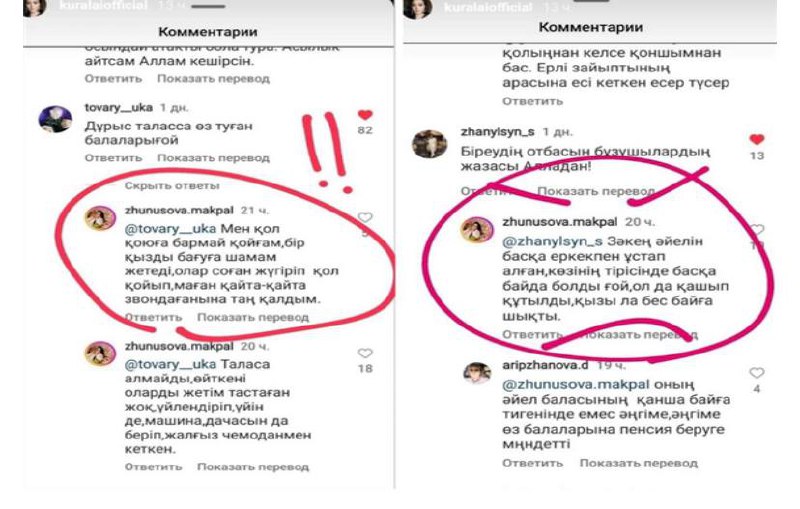This screenshot has height=509, width=800.
Task: Reply to tovary__uka comment via Ответить
Action: tap(113, 158)
